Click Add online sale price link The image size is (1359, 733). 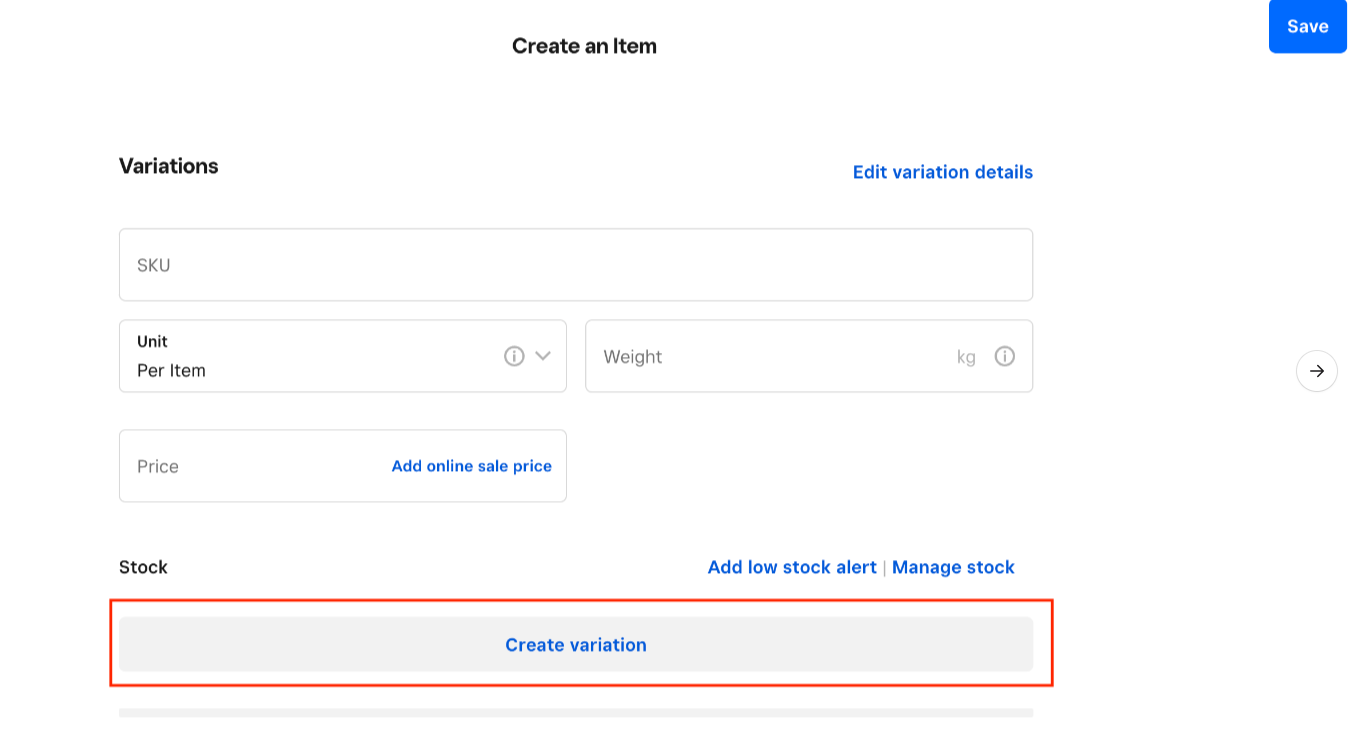click(472, 466)
